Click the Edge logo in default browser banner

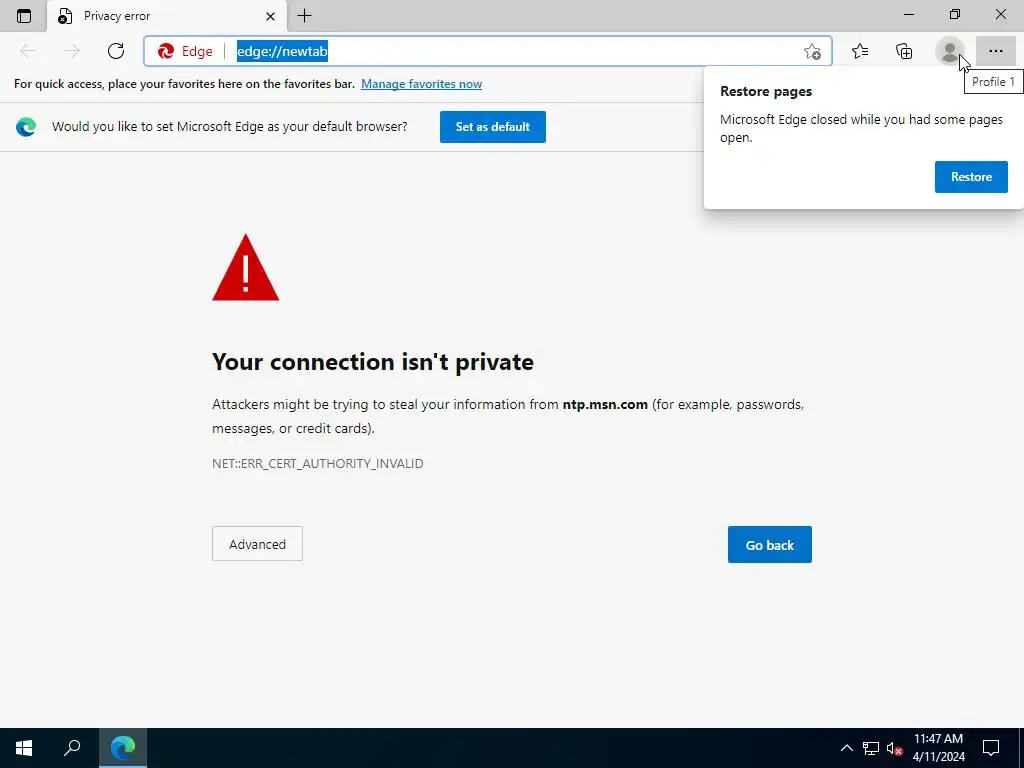tap(26, 127)
